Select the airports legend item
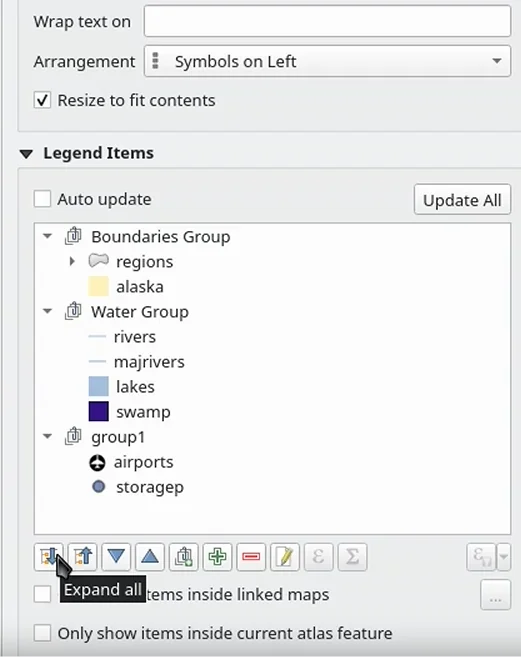The height and width of the screenshot is (657, 521). pyautogui.click(x=143, y=462)
